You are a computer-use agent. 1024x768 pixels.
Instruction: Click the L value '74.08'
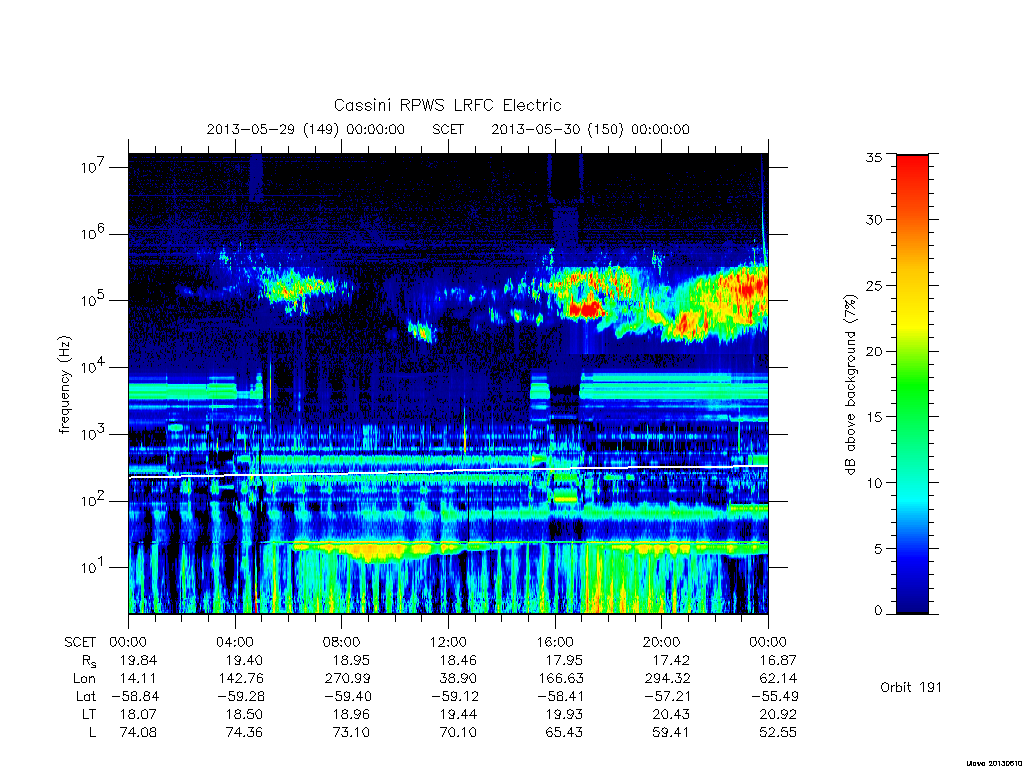click(138, 732)
